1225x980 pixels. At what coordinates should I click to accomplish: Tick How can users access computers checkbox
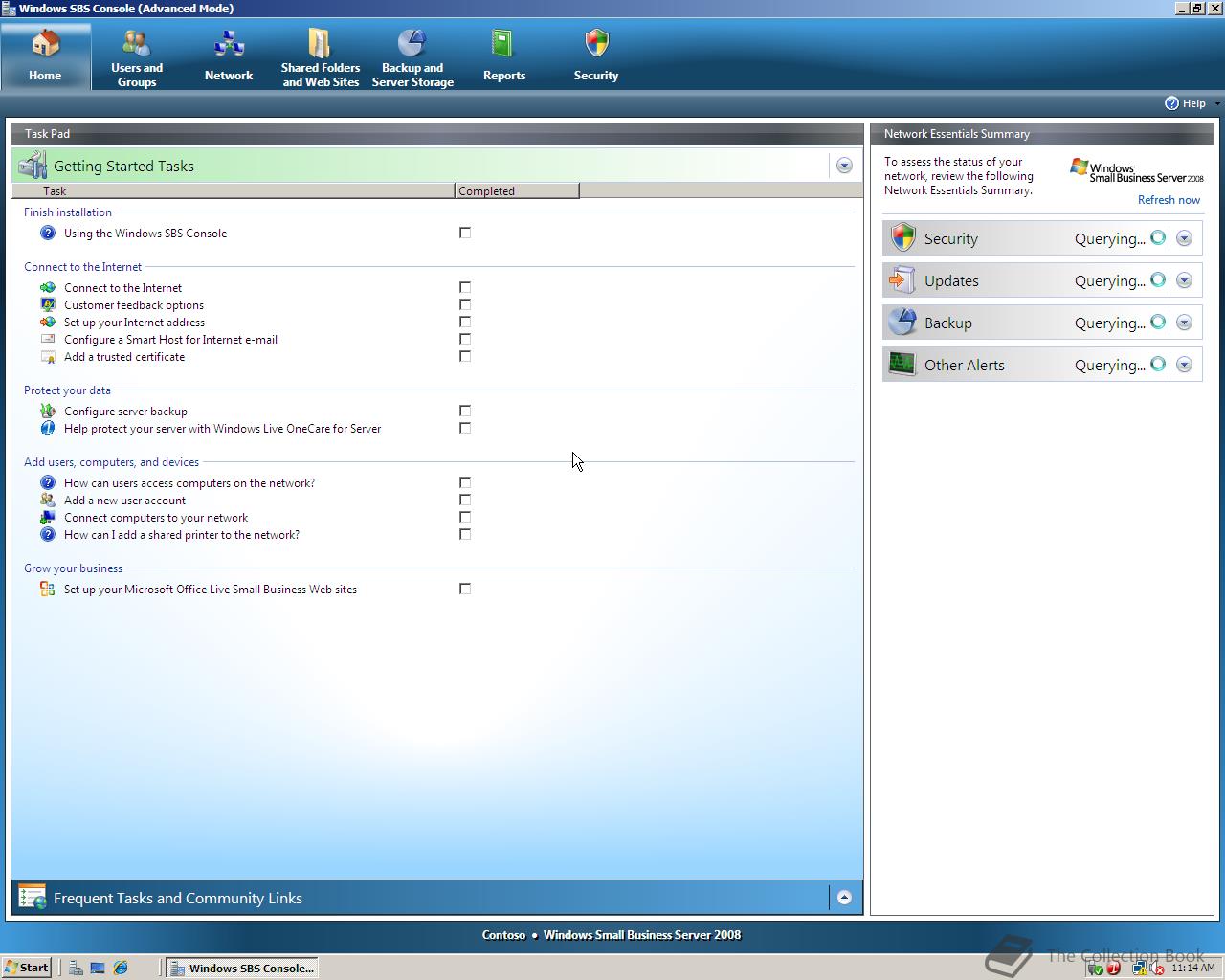465,482
